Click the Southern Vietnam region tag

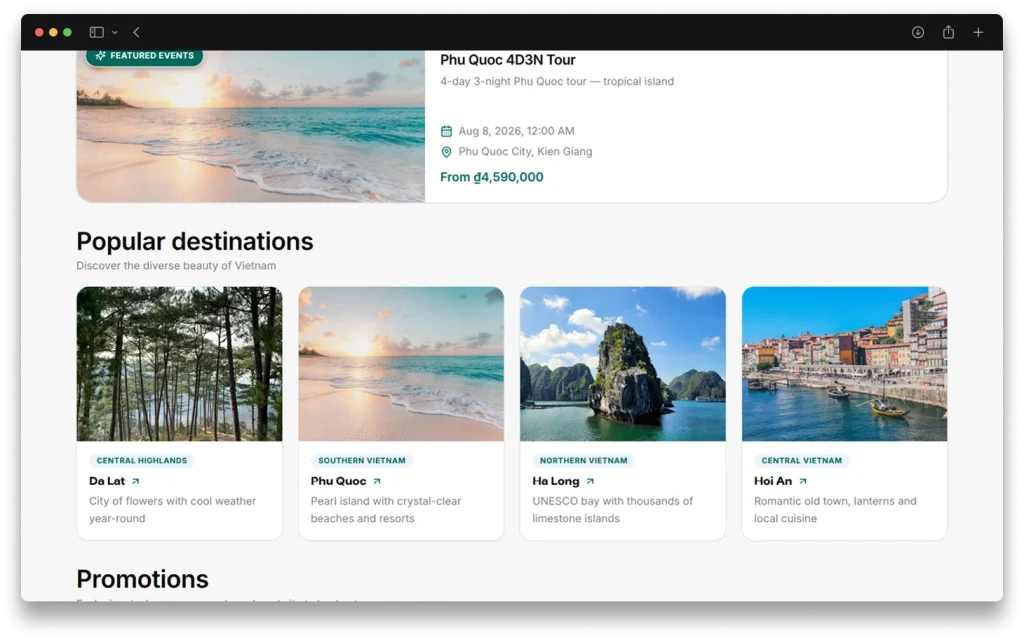[x=362, y=460]
